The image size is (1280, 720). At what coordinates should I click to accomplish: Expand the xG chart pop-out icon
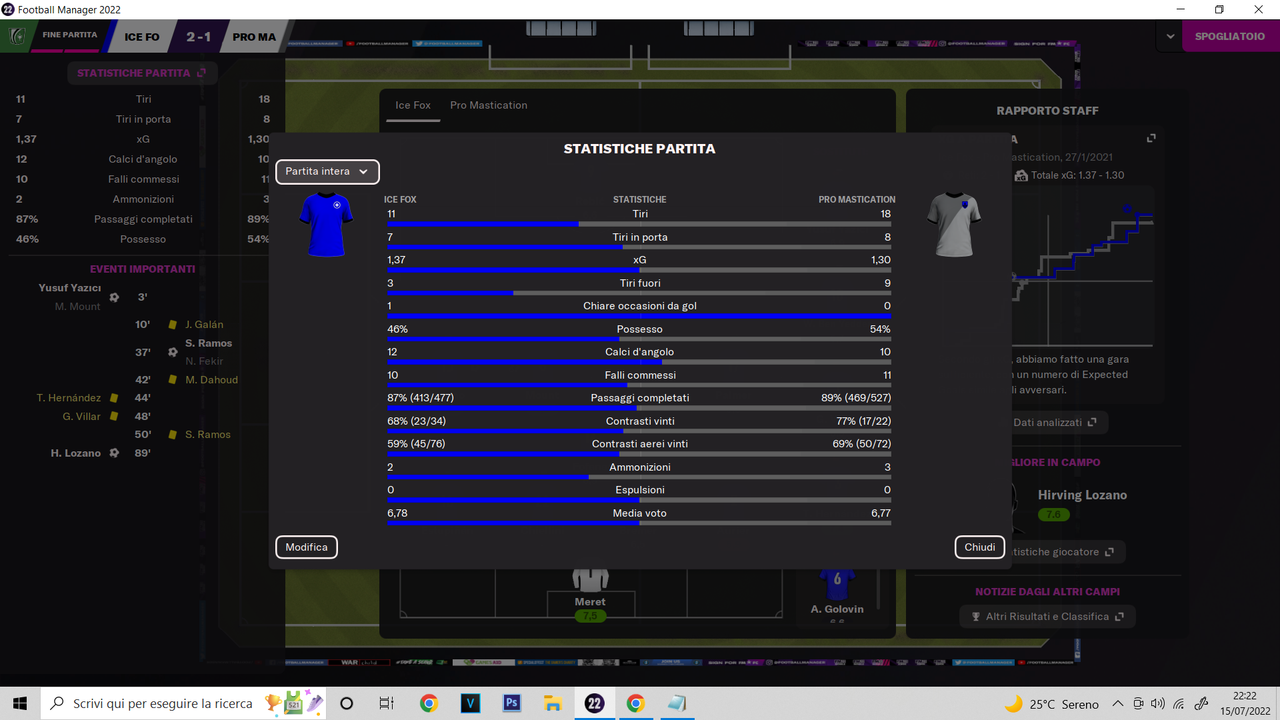pyautogui.click(x=1151, y=138)
